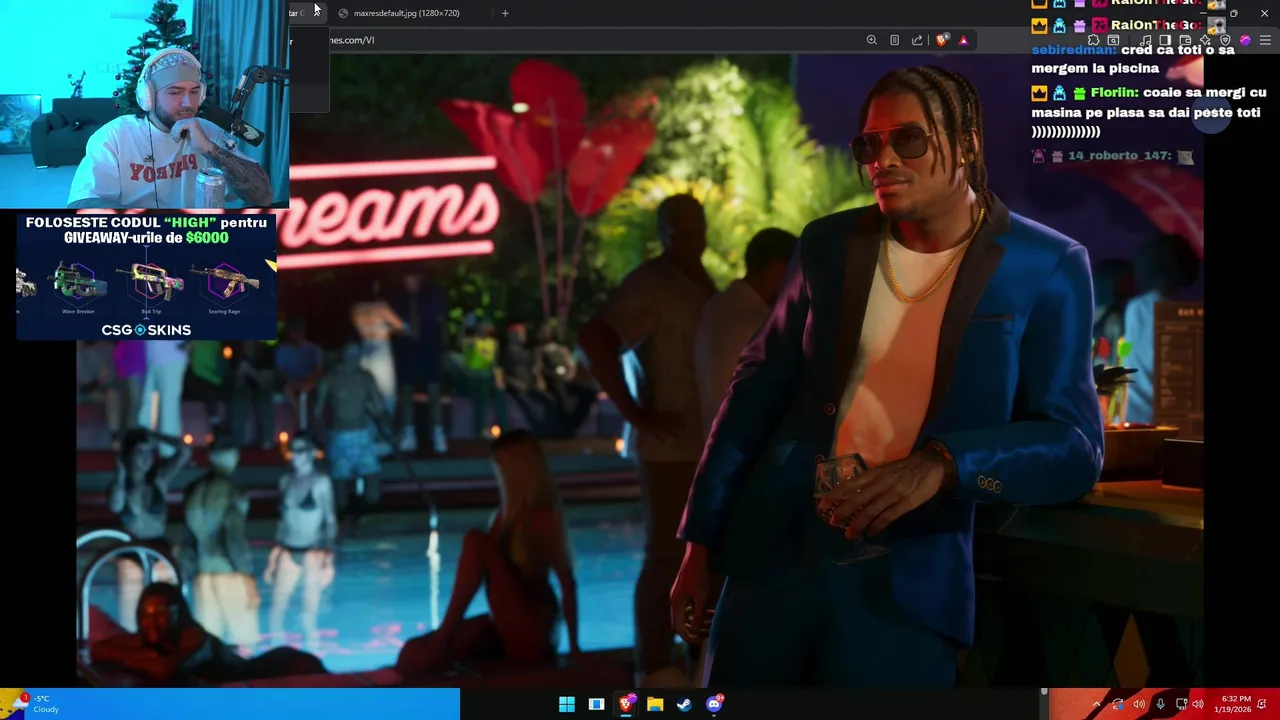Click the share page icon in address bar
Screen dimensions: 1280x720
tap(917, 40)
